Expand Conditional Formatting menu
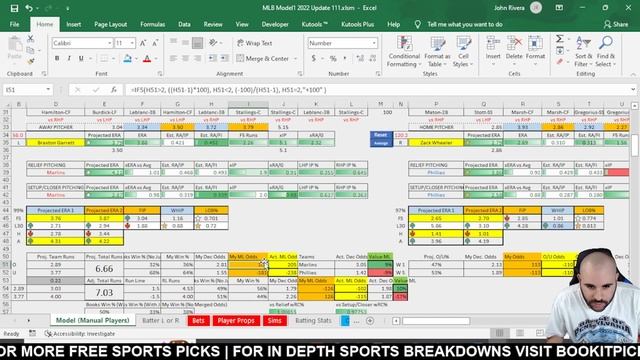 pos(404,52)
